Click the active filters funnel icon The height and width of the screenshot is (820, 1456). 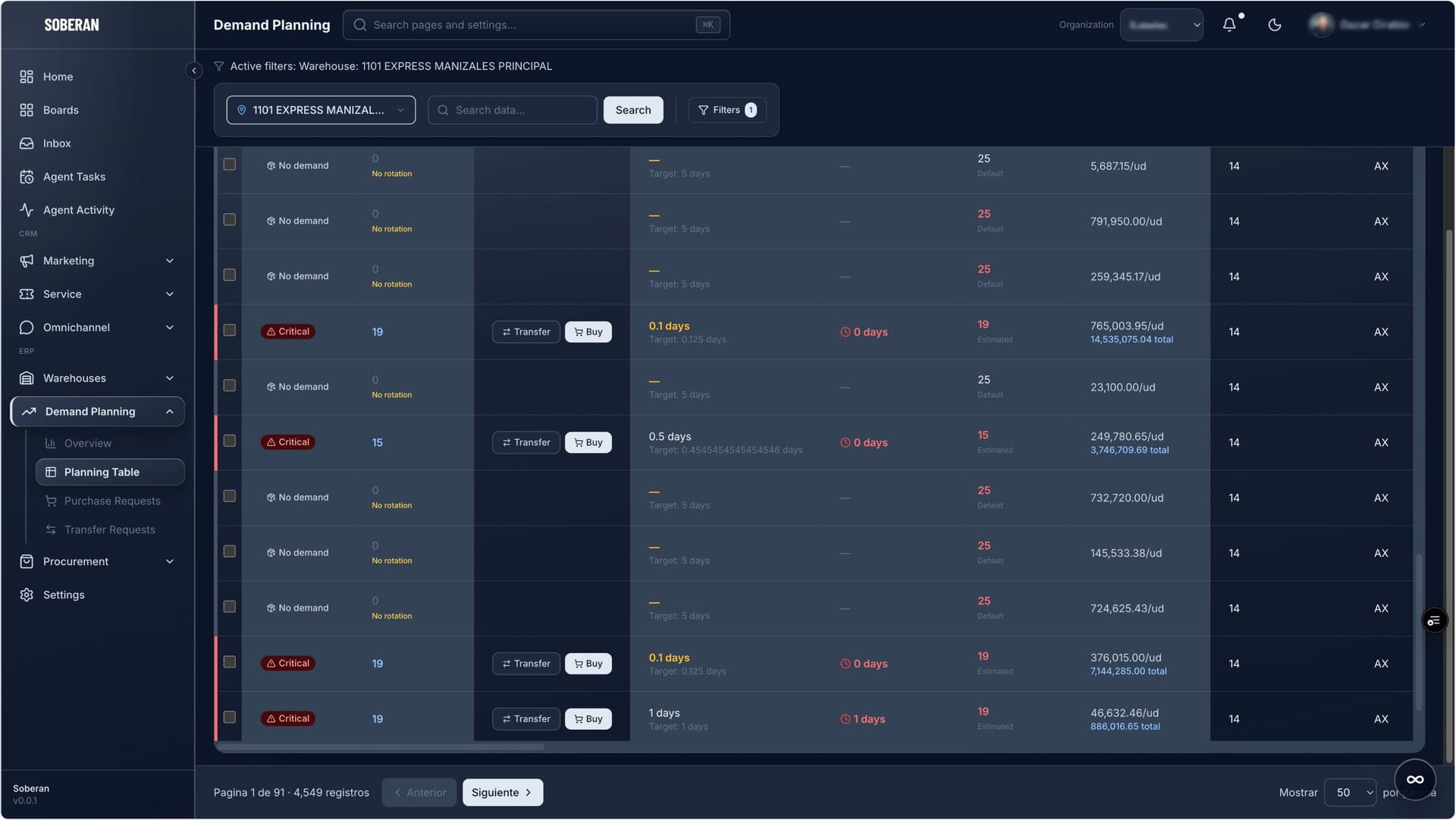click(x=219, y=67)
